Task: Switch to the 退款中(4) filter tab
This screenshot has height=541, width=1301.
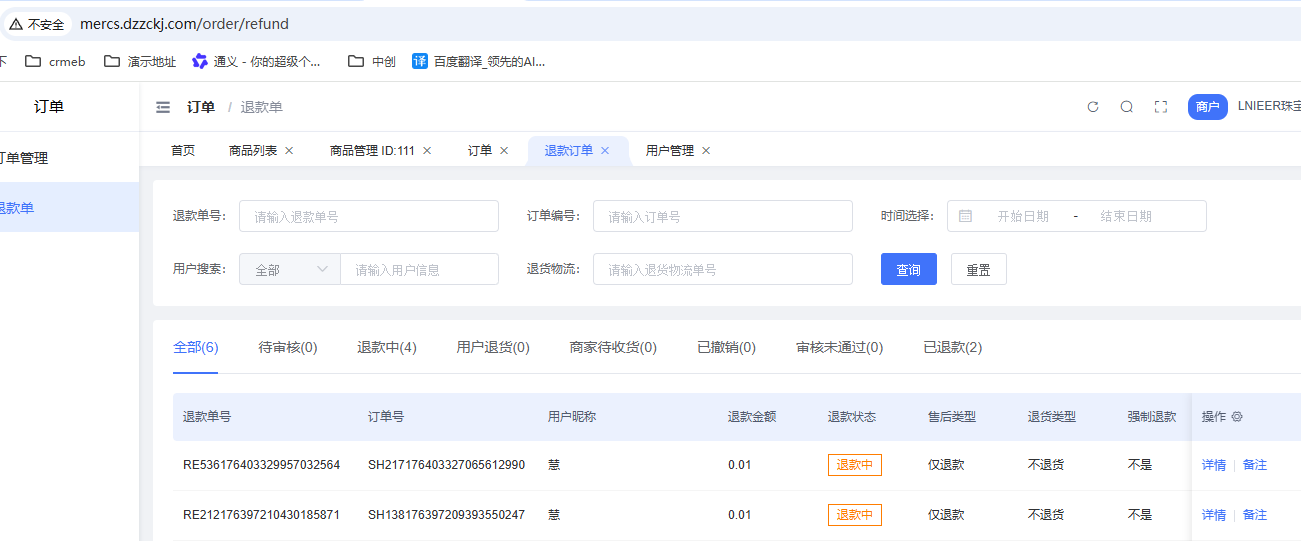Action: pos(387,347)
